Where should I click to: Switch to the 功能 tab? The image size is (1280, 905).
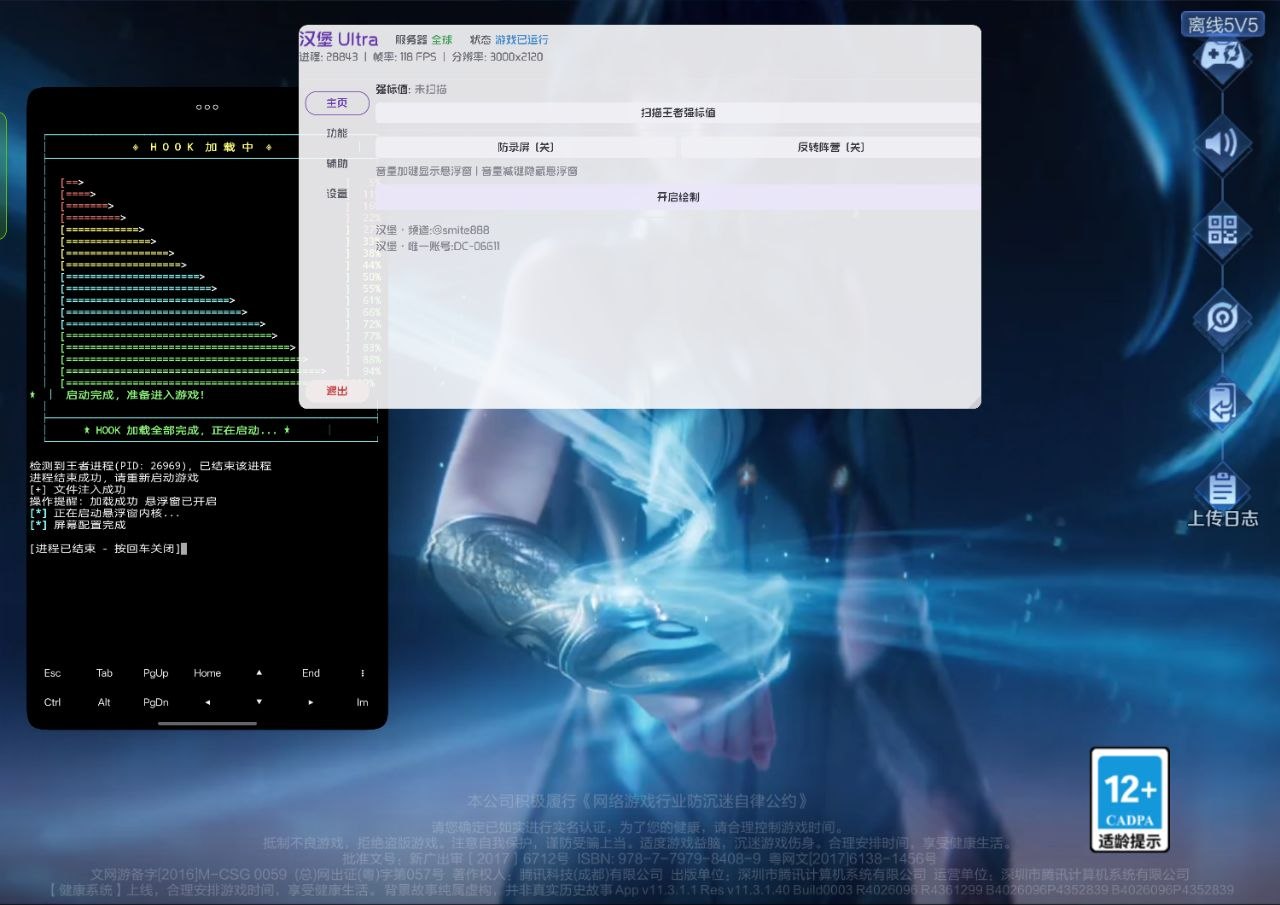pos(337,133)
